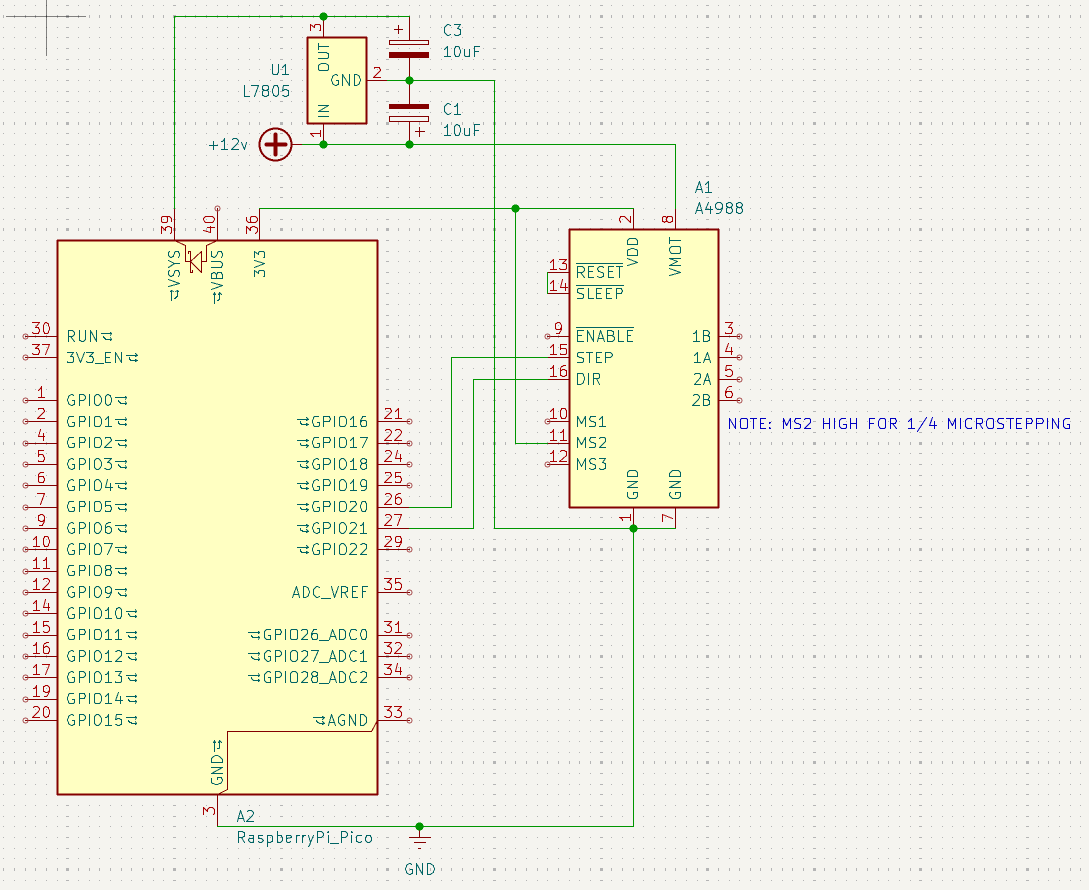
Task: Click the DIR pin label on A4988
Action: (x=588, y=379)
